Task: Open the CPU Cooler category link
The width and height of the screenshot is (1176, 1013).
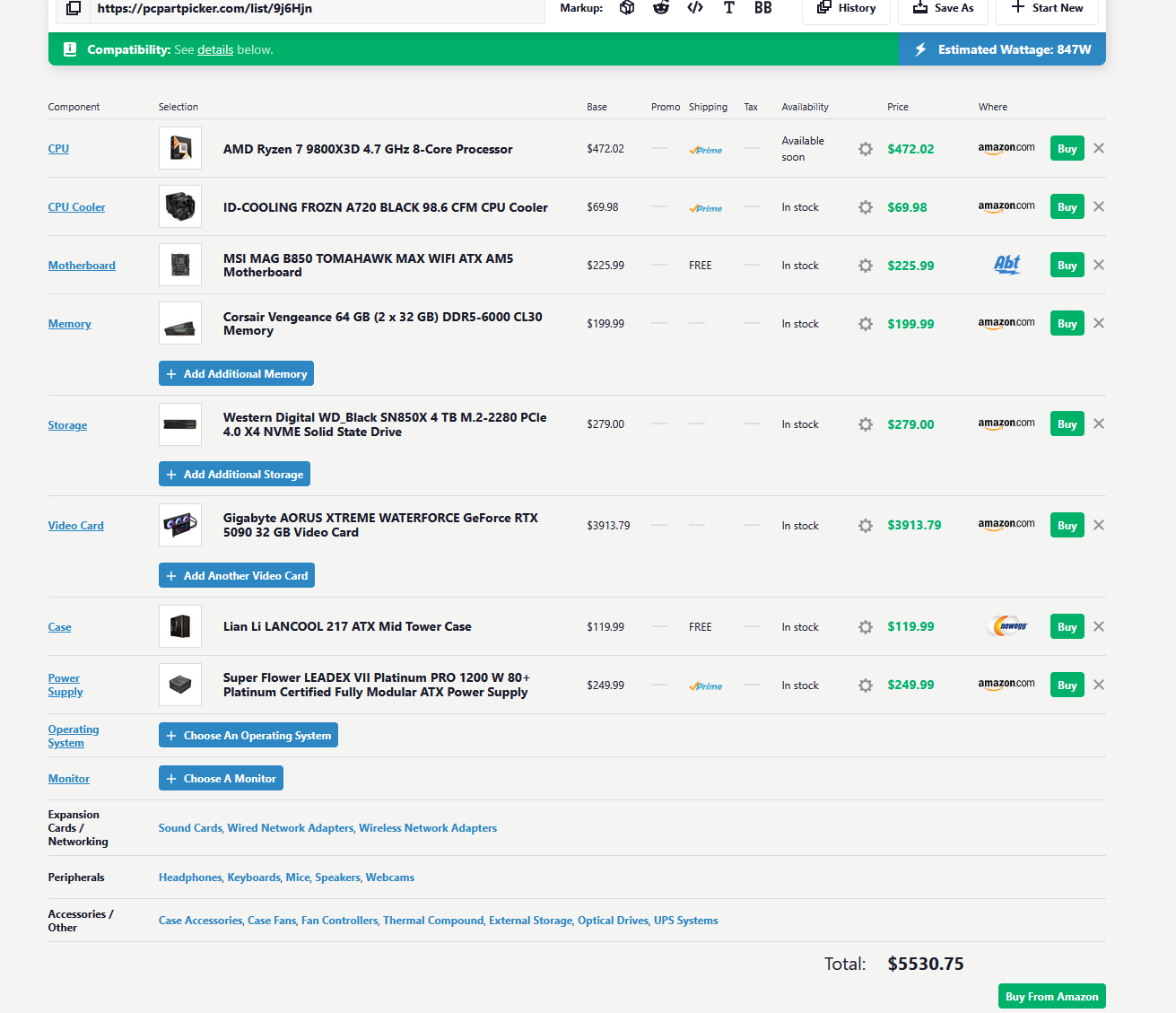Action: tap(76, 207)
